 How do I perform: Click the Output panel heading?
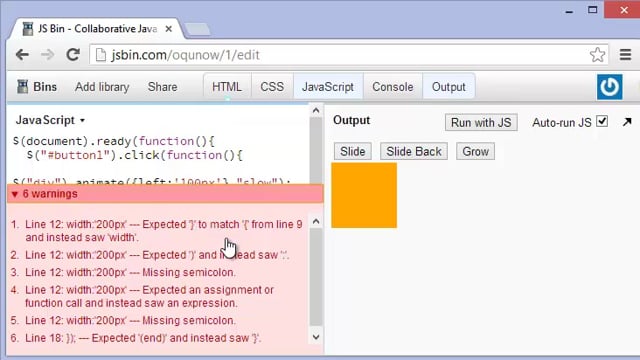tap(351, 120)
